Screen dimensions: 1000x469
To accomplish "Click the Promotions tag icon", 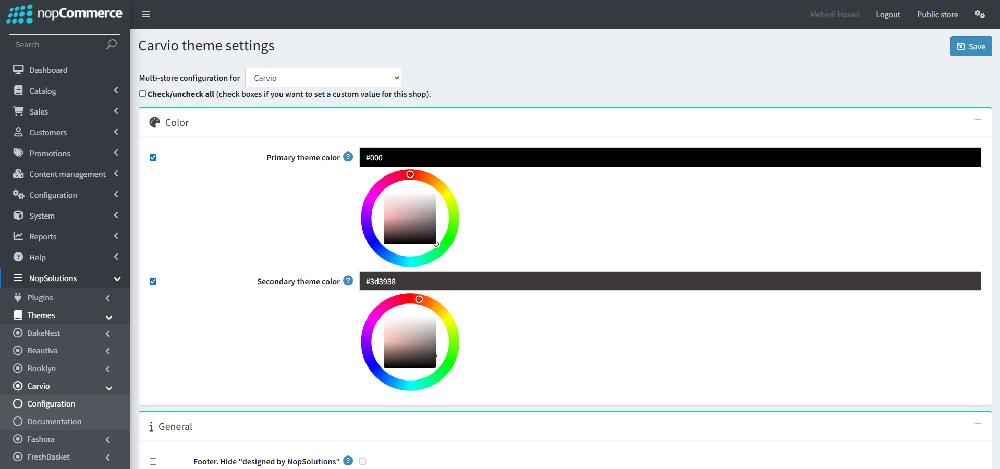I will coord(18,153).
